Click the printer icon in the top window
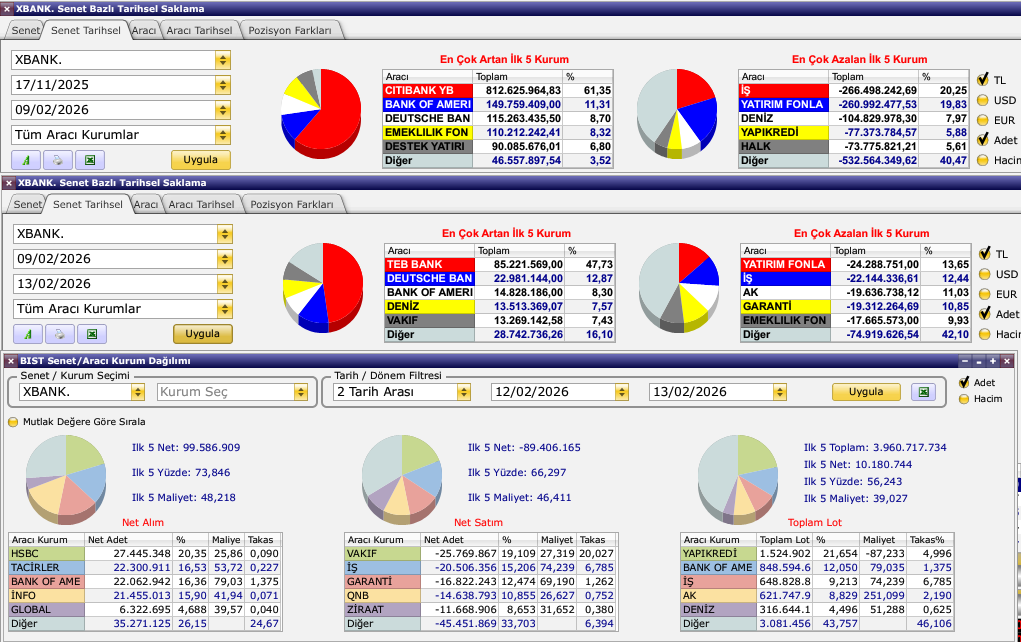Viewport: 1021px width, 642px height. click(58, 160)
